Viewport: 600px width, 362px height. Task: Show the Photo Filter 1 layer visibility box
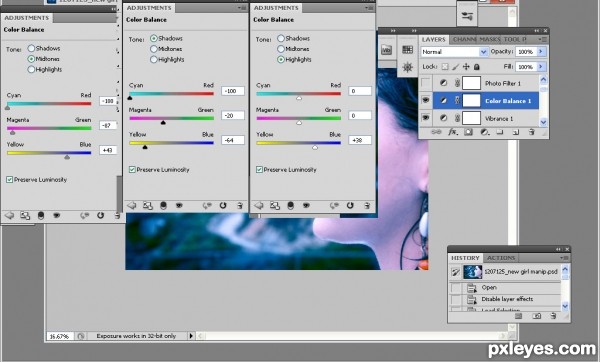tap(425, 83)
